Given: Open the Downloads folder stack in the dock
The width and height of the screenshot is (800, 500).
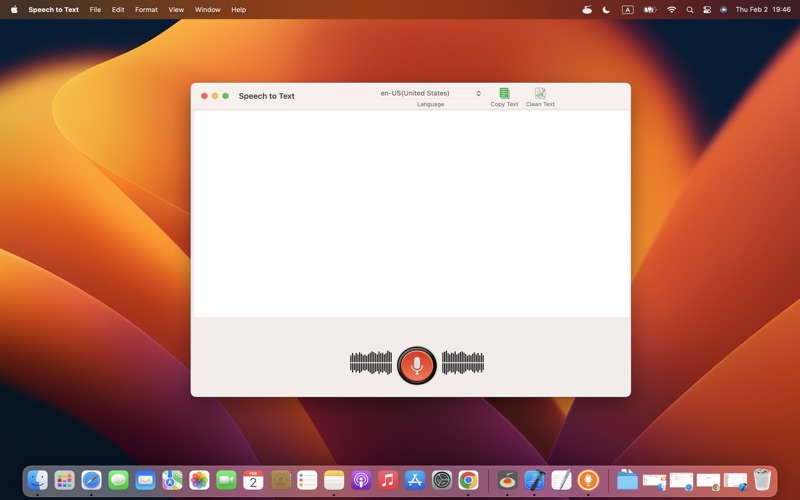Looking at the screenshot, I should coord(627,480).
